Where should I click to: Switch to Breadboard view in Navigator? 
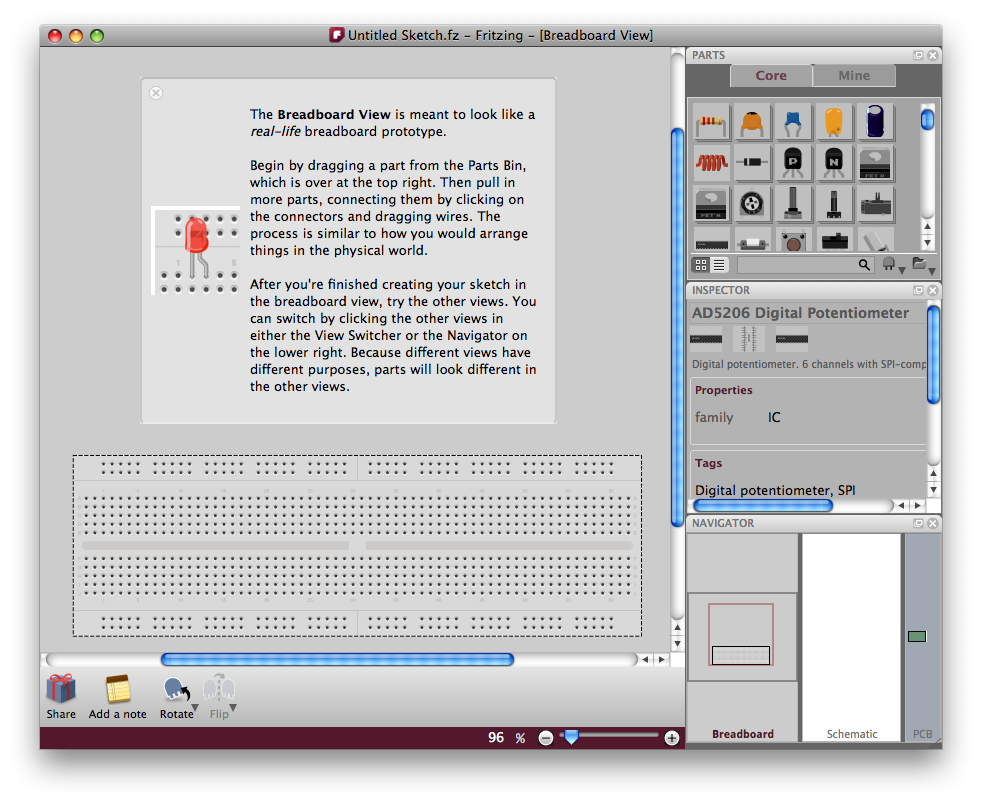coord(743,637)
